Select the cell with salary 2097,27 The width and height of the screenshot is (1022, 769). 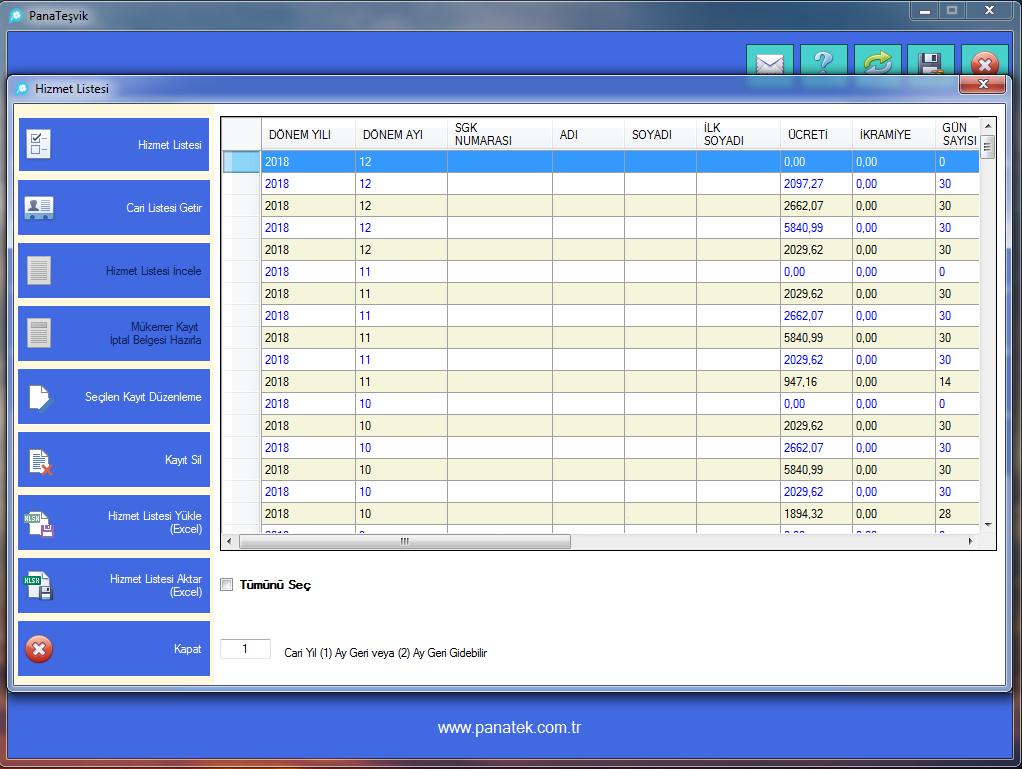pyautogui.click(x=816, y=184)
